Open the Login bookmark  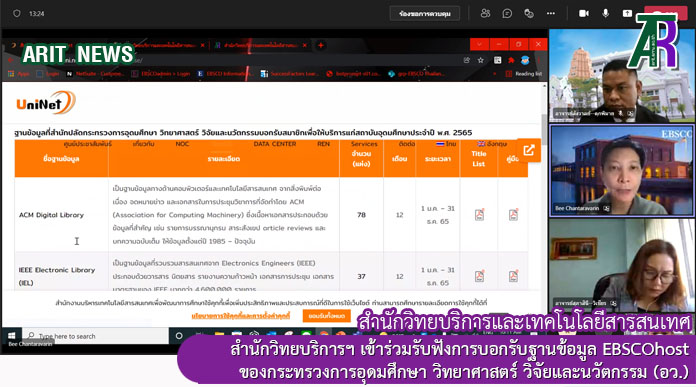[48, 74]
